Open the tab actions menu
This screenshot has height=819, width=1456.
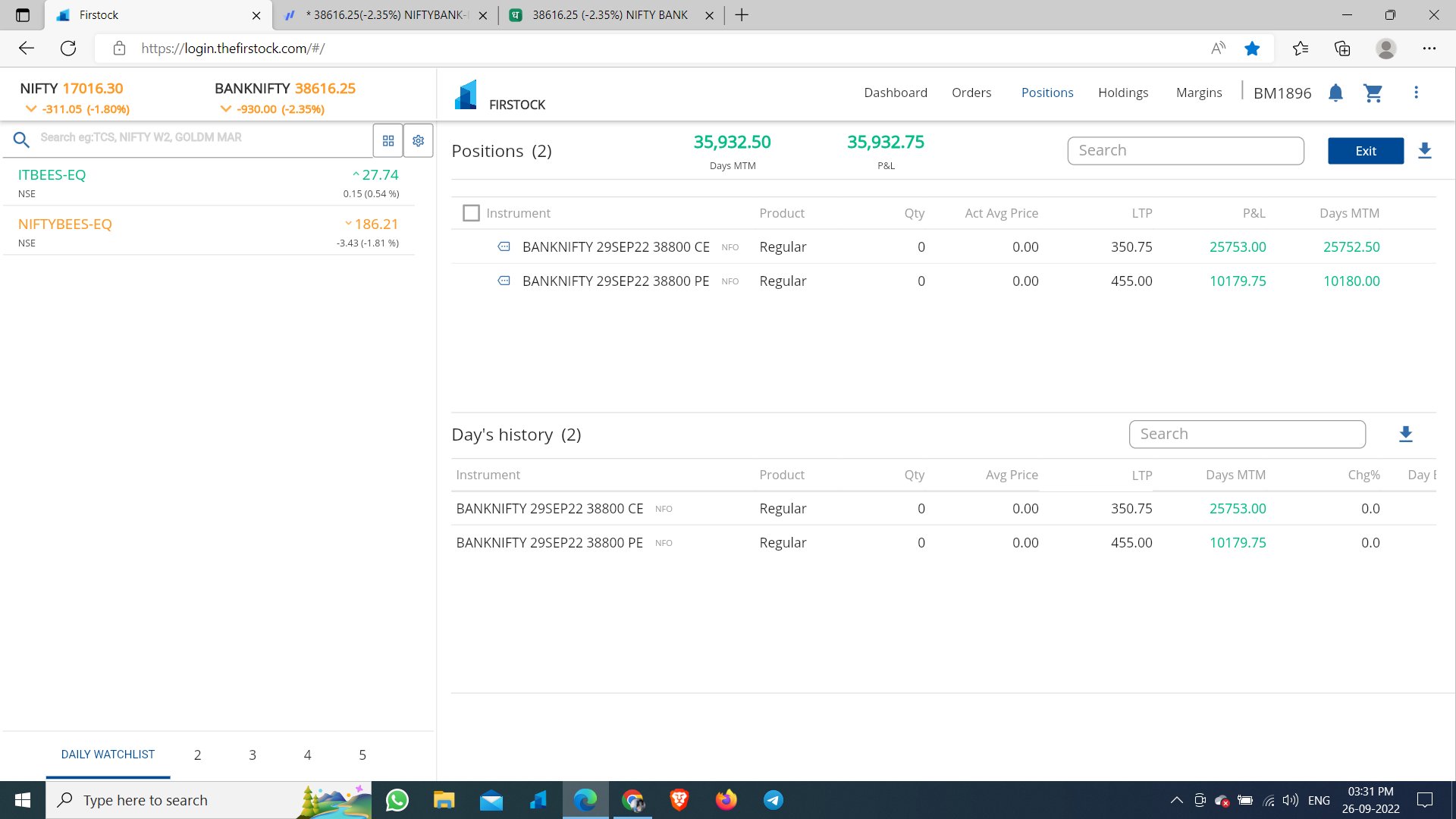pos(23,14)
